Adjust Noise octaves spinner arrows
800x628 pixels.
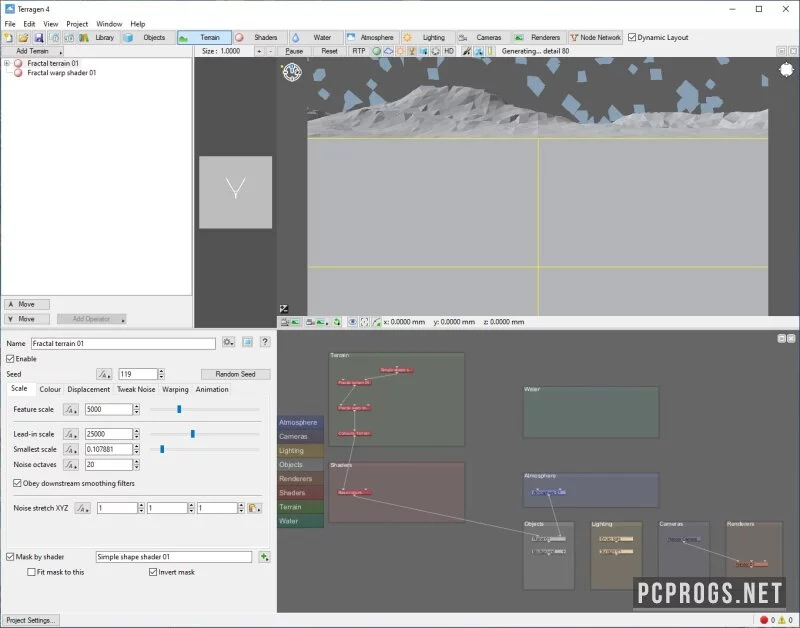click(x=136, y=465)
